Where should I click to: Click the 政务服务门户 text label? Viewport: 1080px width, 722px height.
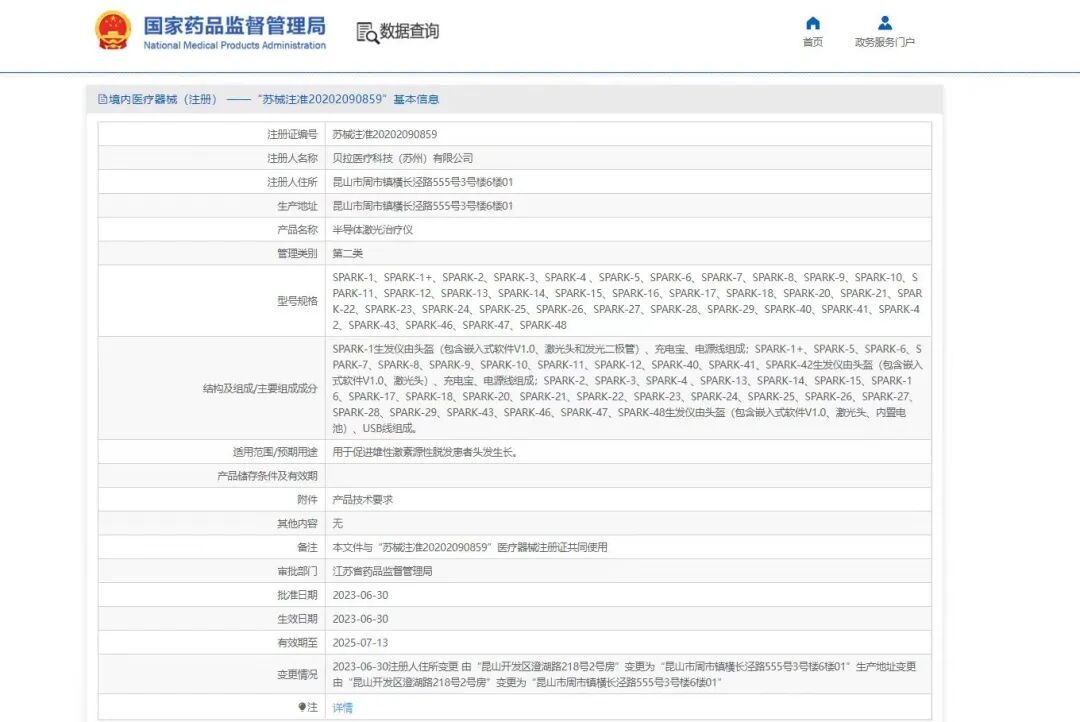click(884, 42)
